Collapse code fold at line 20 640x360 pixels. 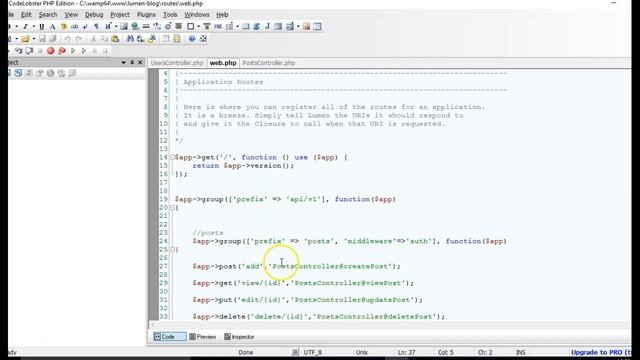tap(172, 207)
